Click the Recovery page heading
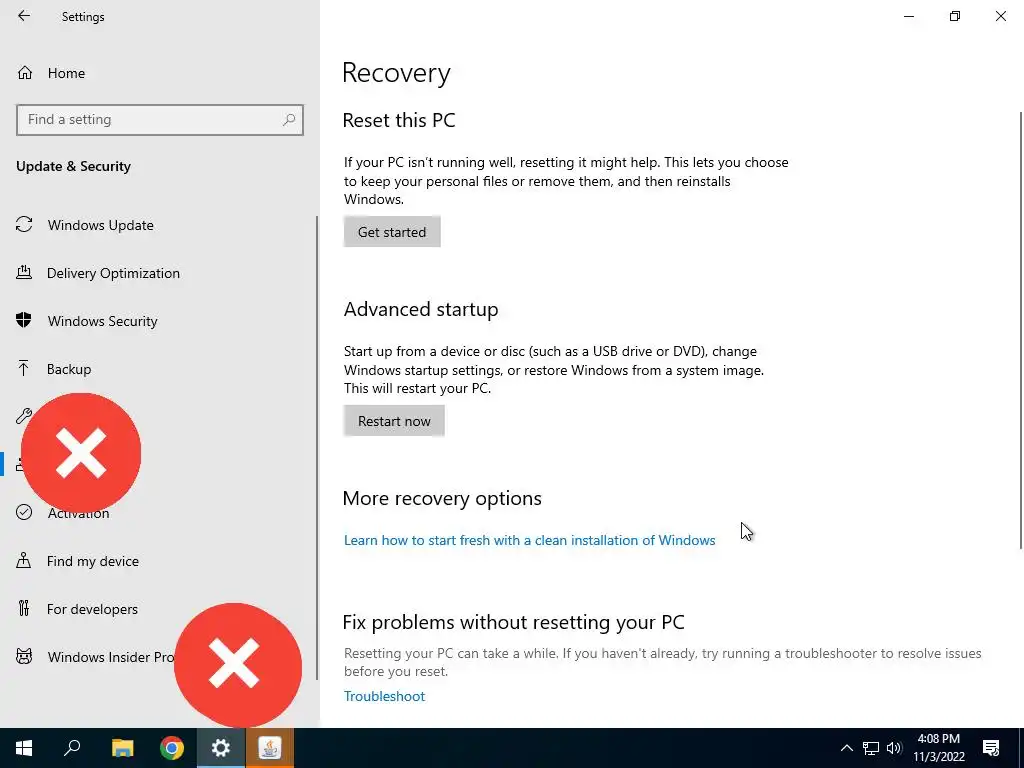Viewport: 1024px width, 768px height. [x=396, y=72]
